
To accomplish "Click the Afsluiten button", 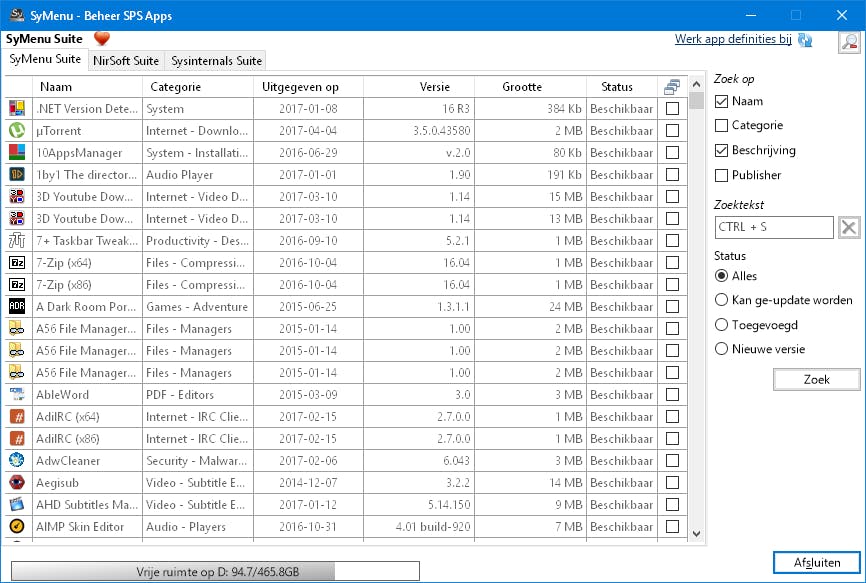I will (816, 563).
